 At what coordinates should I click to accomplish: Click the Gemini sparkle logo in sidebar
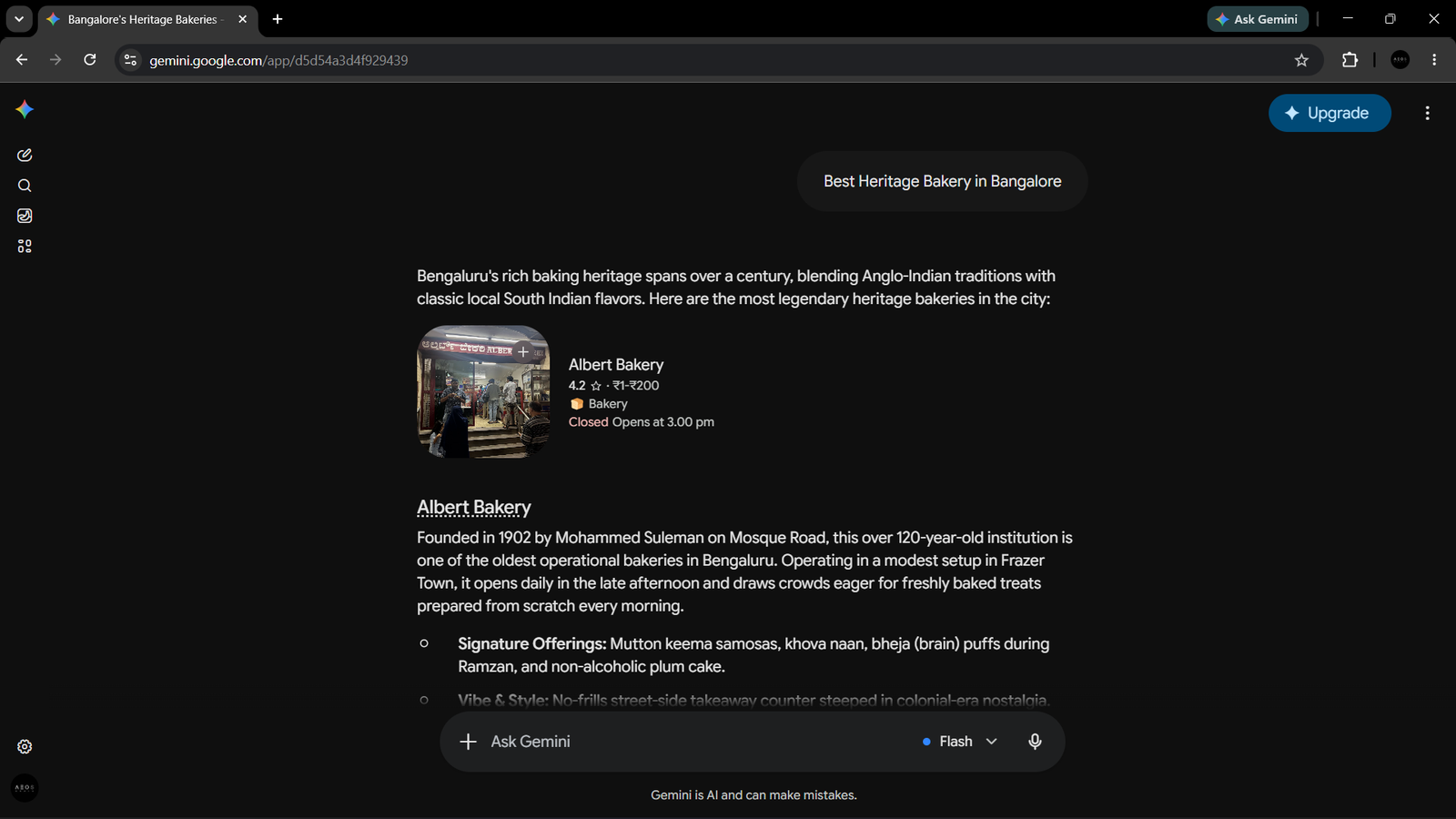(25, 109)
